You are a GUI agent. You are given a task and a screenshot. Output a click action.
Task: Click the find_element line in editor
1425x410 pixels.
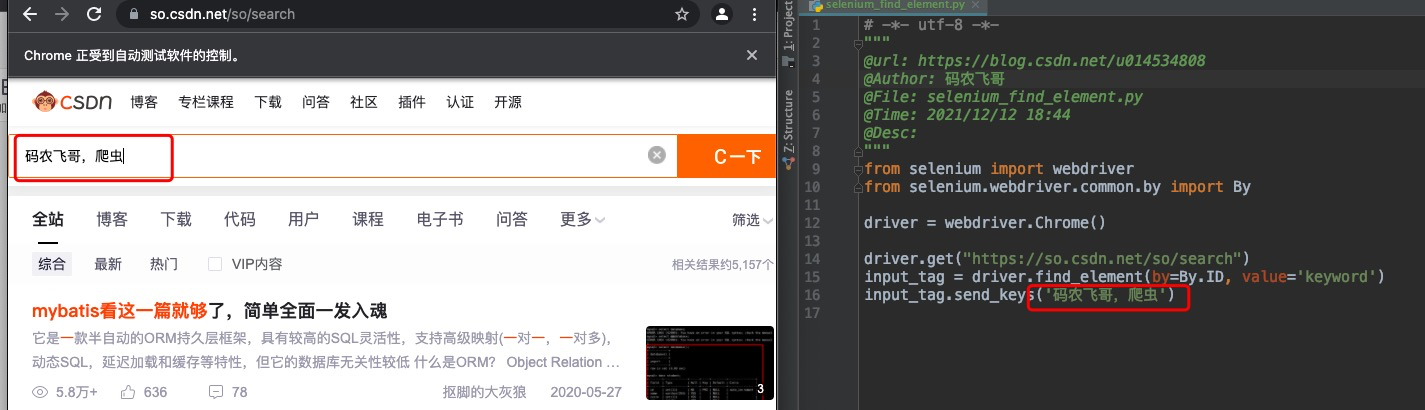click(1125, 277)
